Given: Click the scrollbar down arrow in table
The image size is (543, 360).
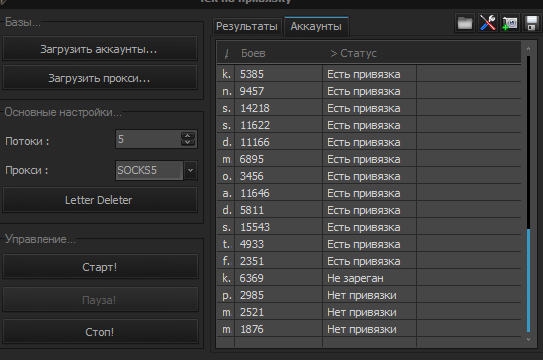Looking at the screenshot, I should click(x=528, y=340).
